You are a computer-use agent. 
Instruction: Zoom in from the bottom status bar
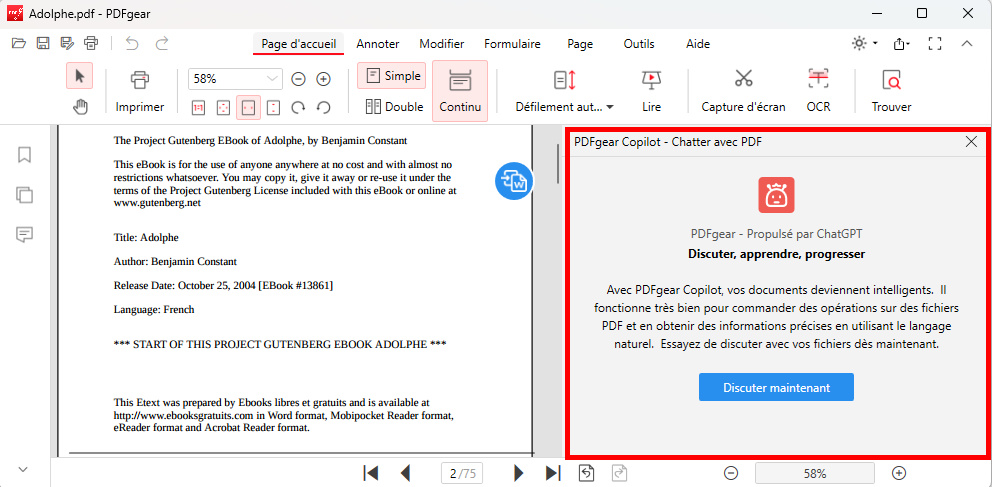[x=899, y=472]
